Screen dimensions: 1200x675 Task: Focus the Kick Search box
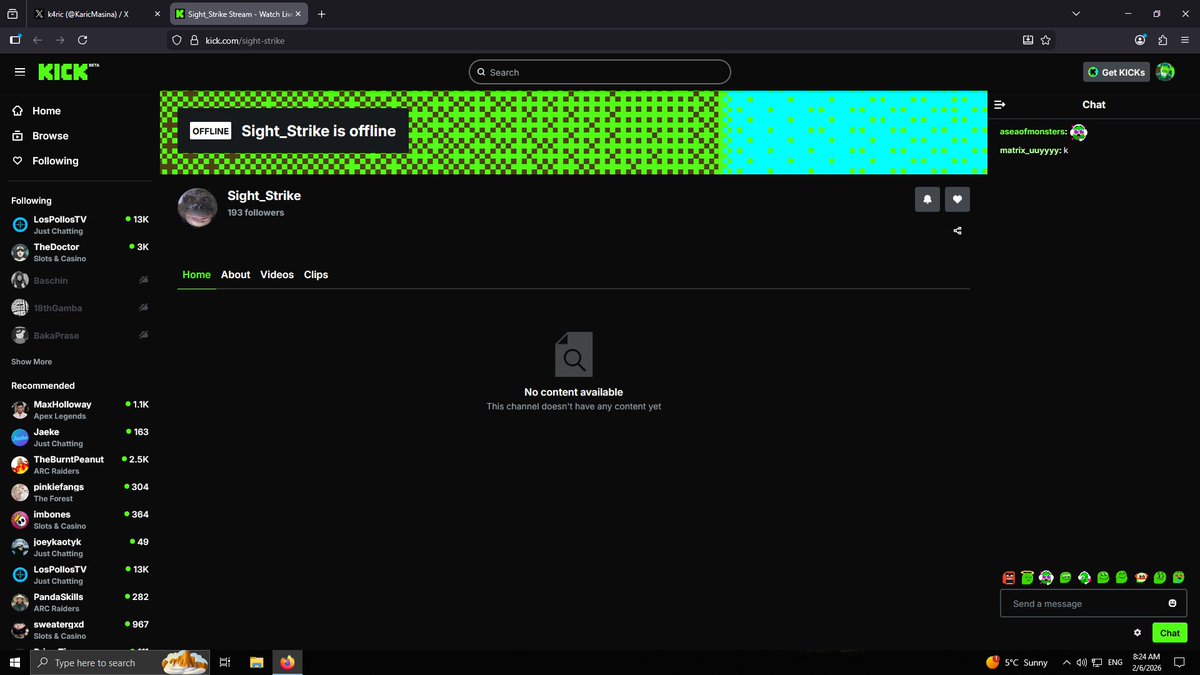(600, 72)
